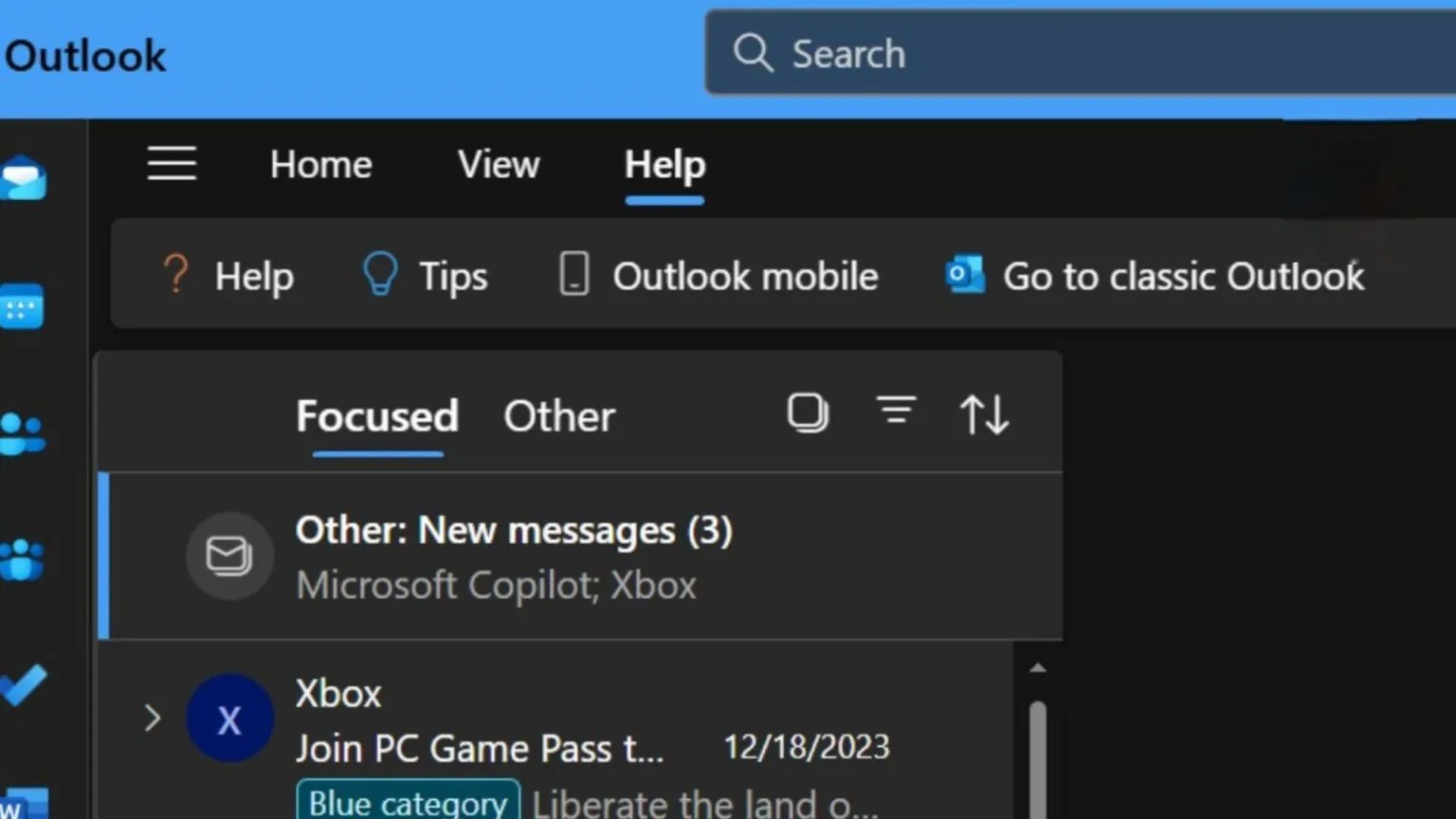Toggle the hamburger navigation pane button
This screenshot has height=819, width=1456.
pyautogui.click(x=172, y=164)
